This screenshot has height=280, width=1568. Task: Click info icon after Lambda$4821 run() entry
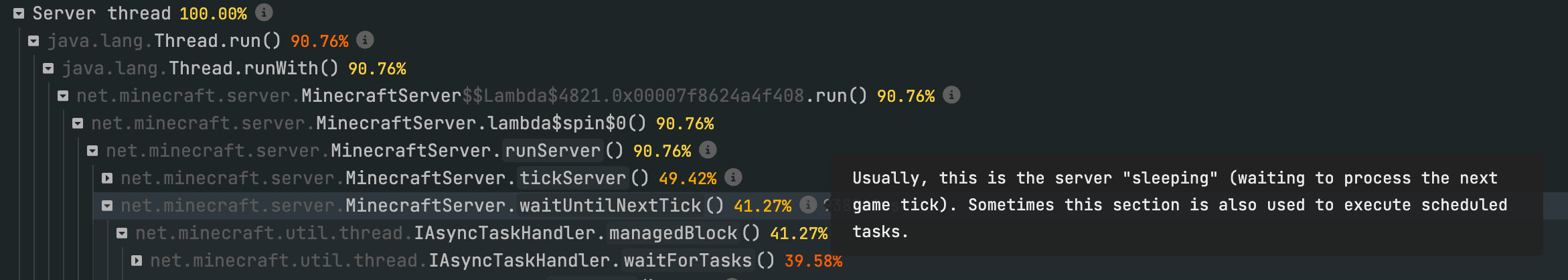[x=951, y=95]
